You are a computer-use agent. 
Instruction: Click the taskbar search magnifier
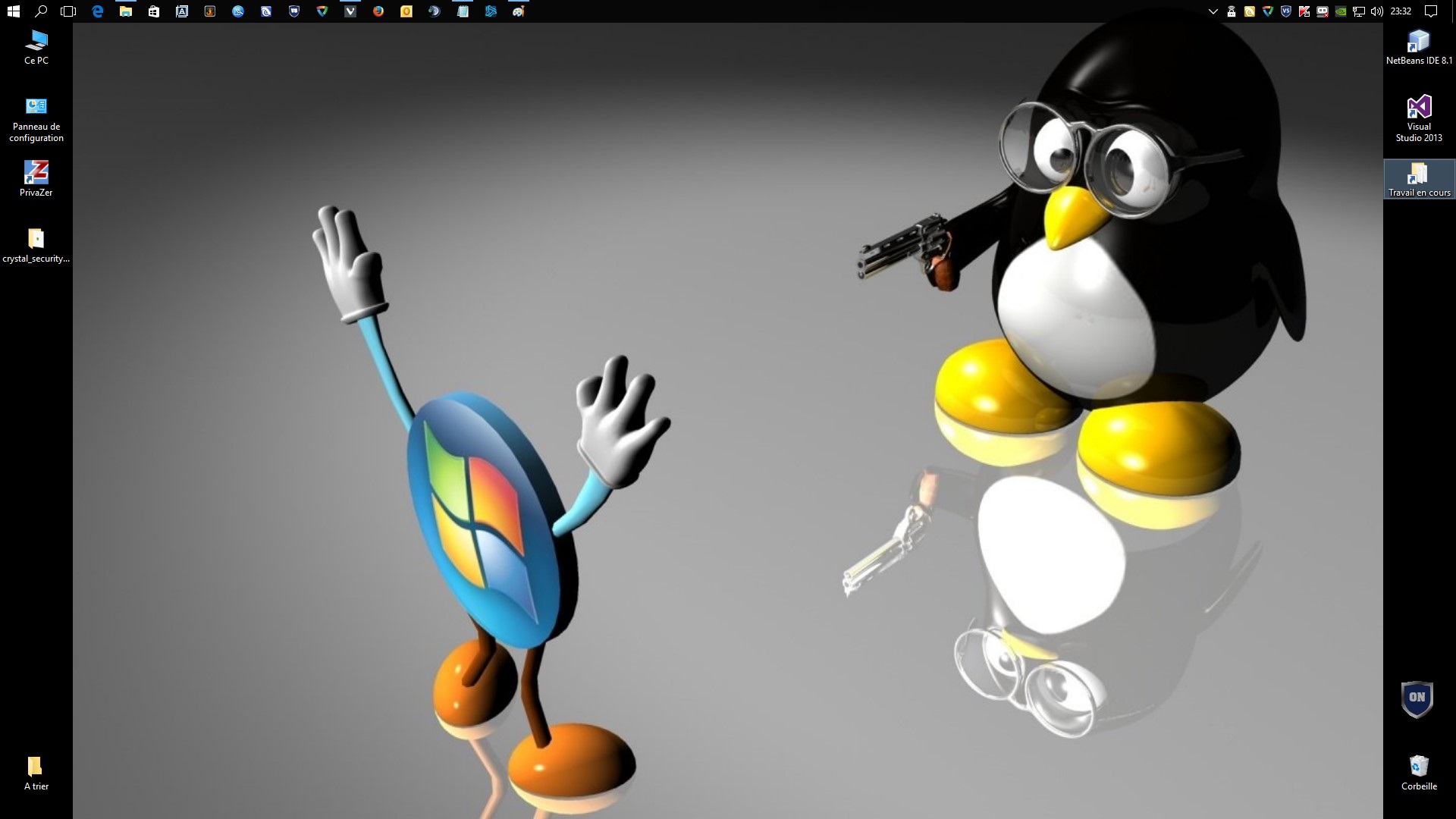pyautogui.click(x=42, y=11)
